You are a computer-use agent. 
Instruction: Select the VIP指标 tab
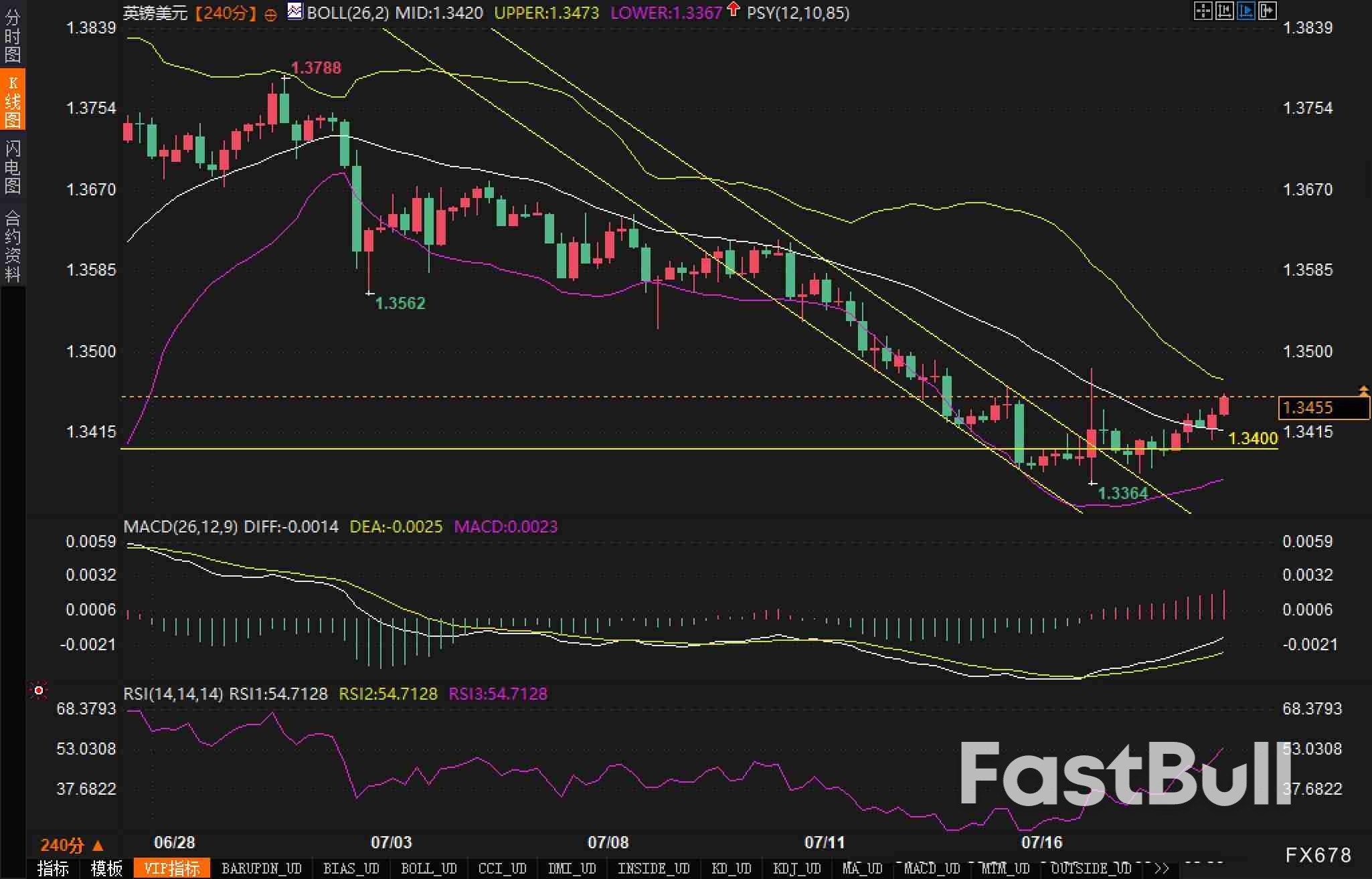(x=172, y=868)
